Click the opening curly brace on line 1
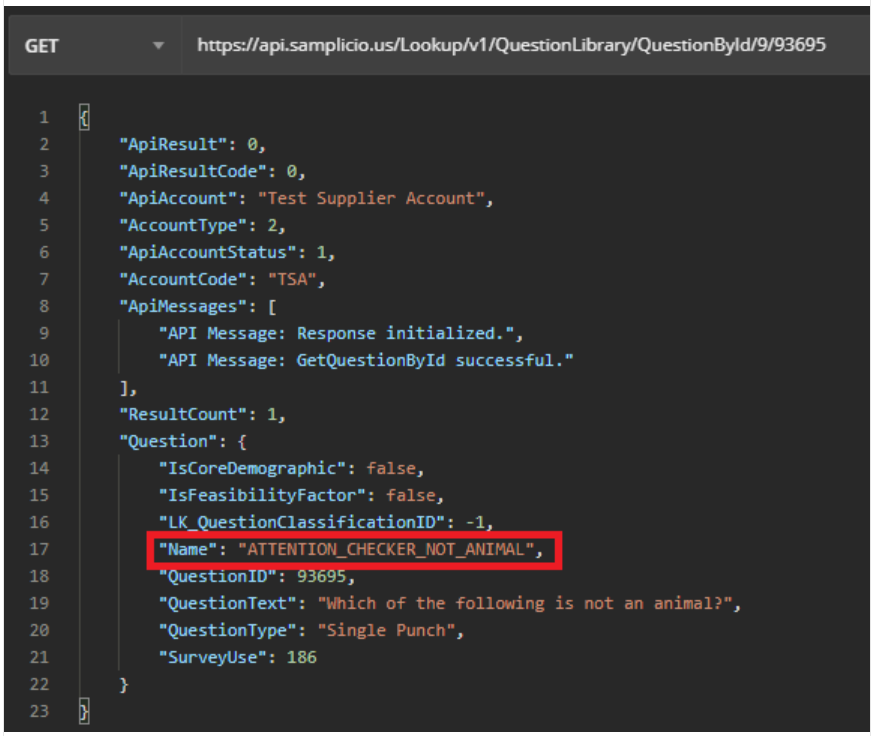This screenshot has width=874, height=736. point(83,118)
